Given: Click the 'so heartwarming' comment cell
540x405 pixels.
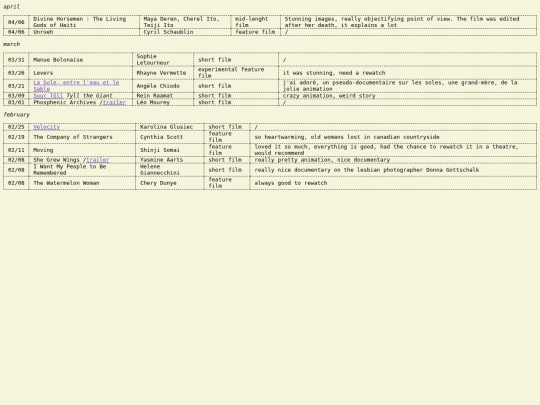Looking at the screenshot, I should [x=393, y=137].
